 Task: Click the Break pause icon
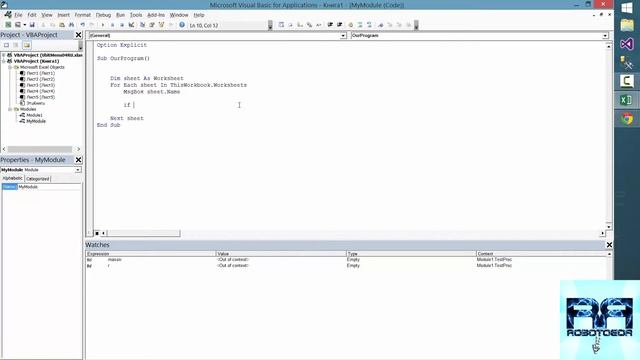(112, 25)
